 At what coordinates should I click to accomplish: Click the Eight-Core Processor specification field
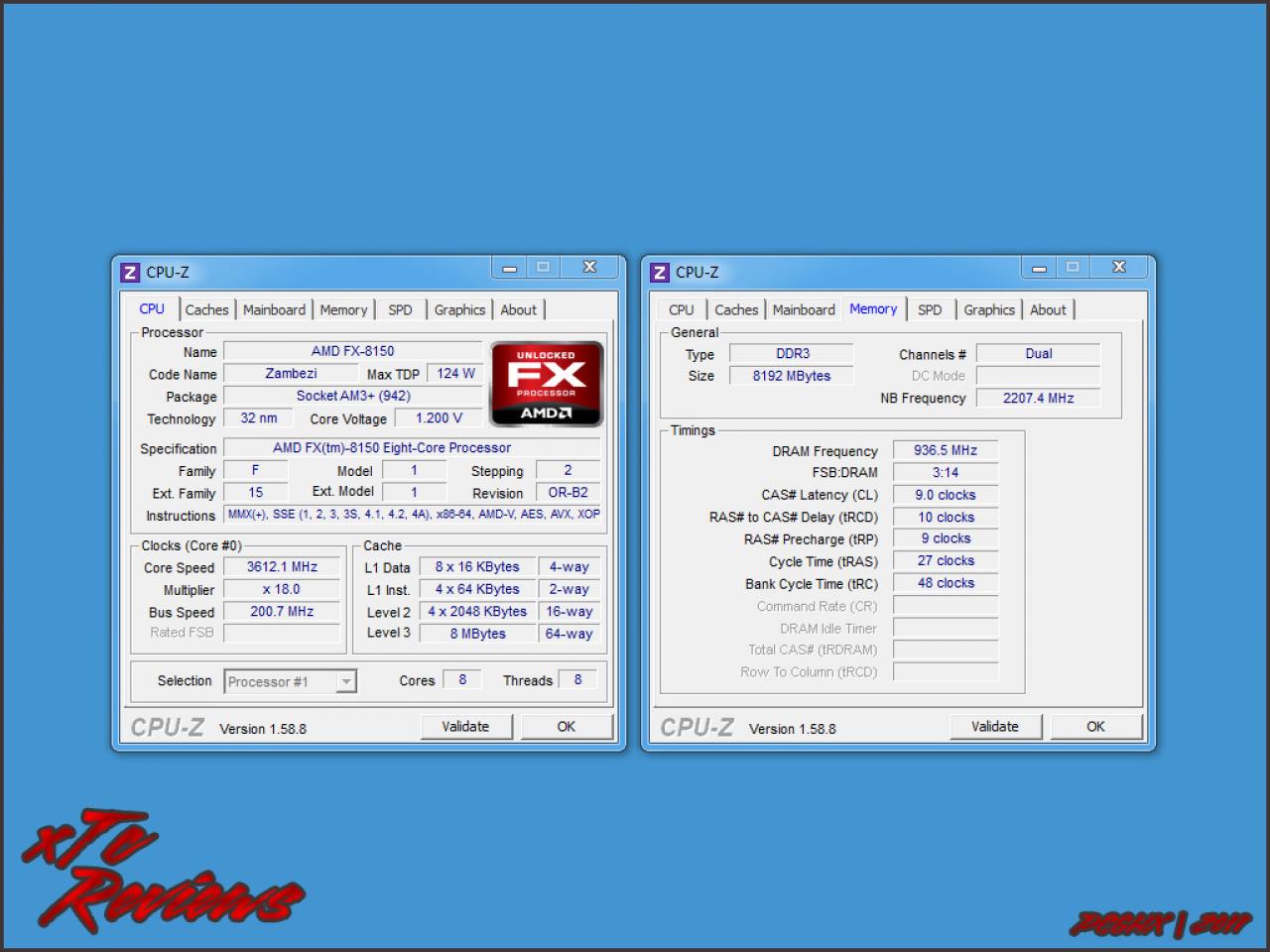click(412, 448)
